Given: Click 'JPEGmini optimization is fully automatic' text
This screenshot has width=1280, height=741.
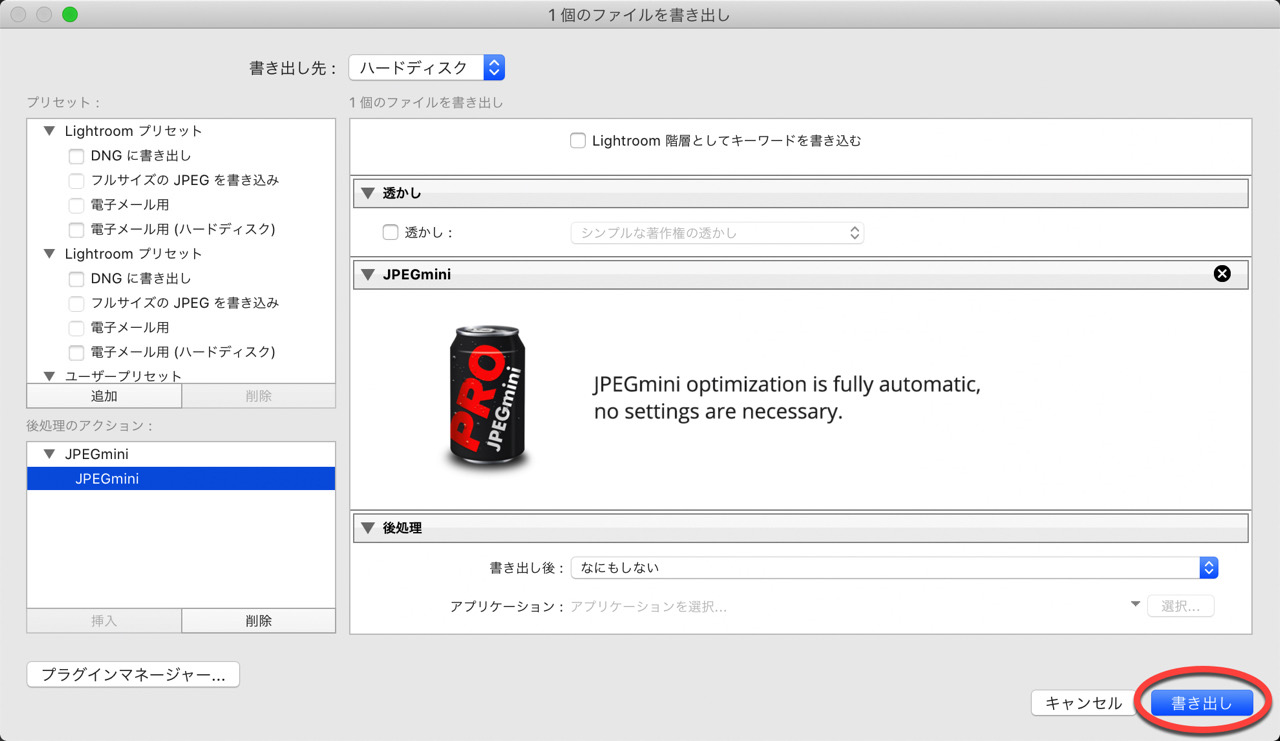Looking at the screenshot, I should click(x=787, y=385).
